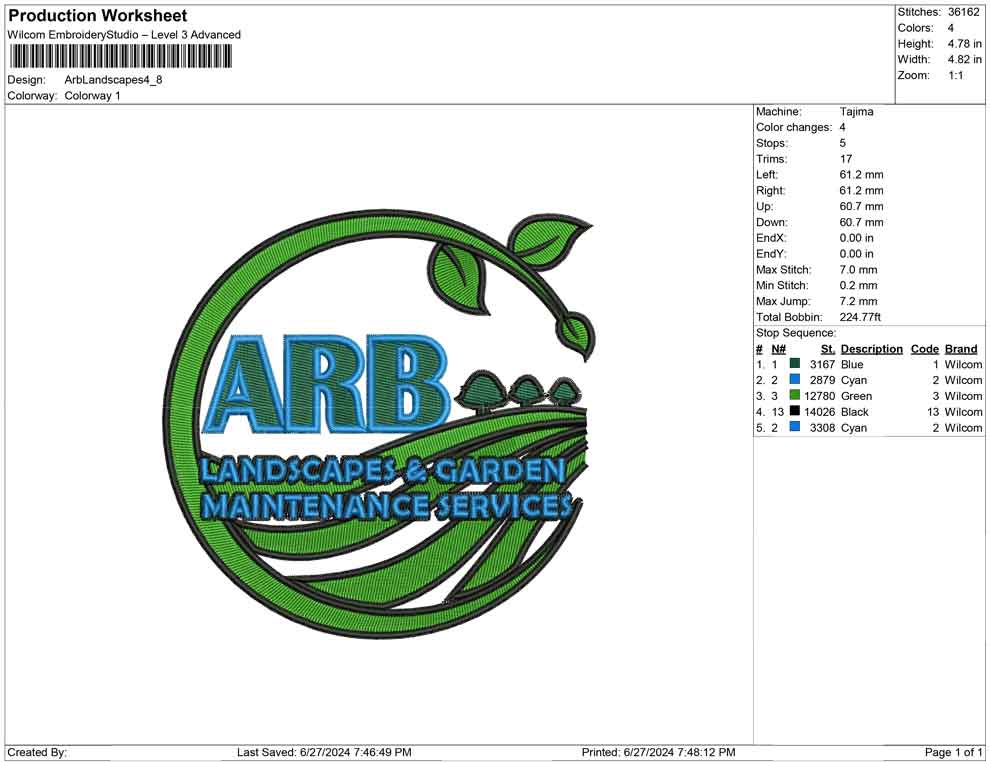Pick the Green thread color swatch
Image resolution: width=990 pixels, height=762 pixels.
coord(795,395)
